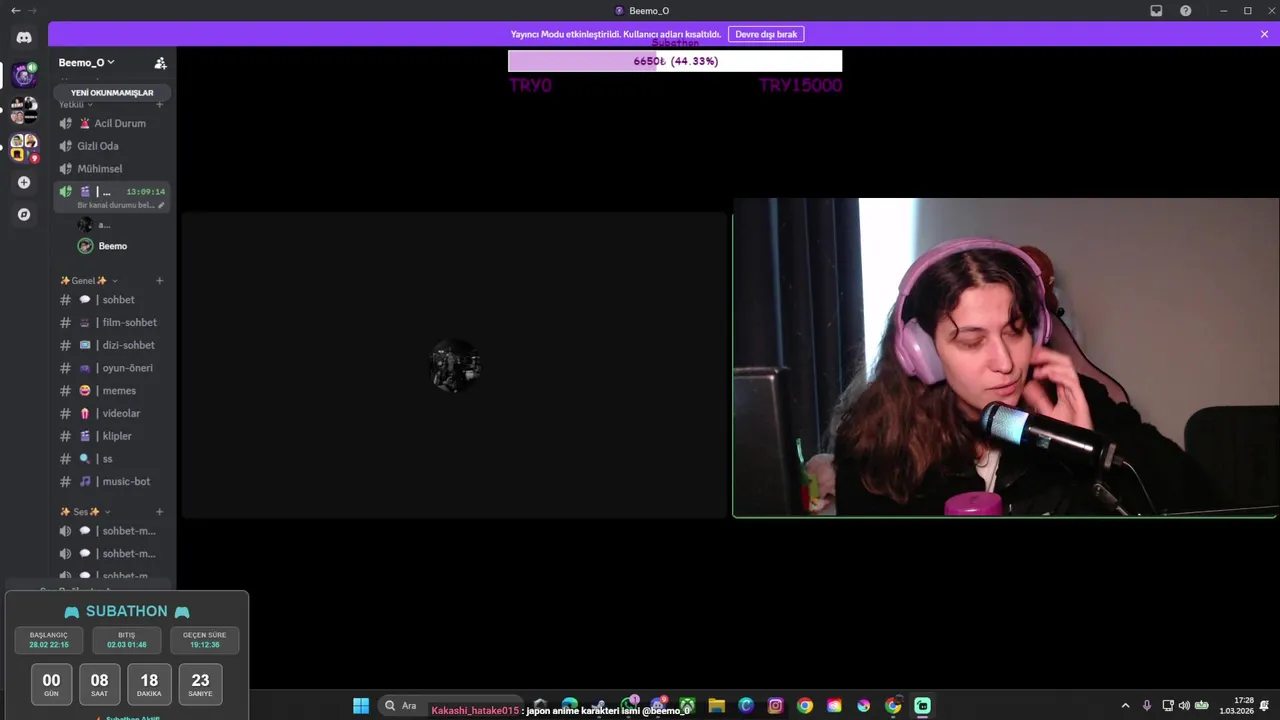Open the dizi-sohbet text channel
Viewport: 1280px width, 720px height.
[x=112, y=345]
